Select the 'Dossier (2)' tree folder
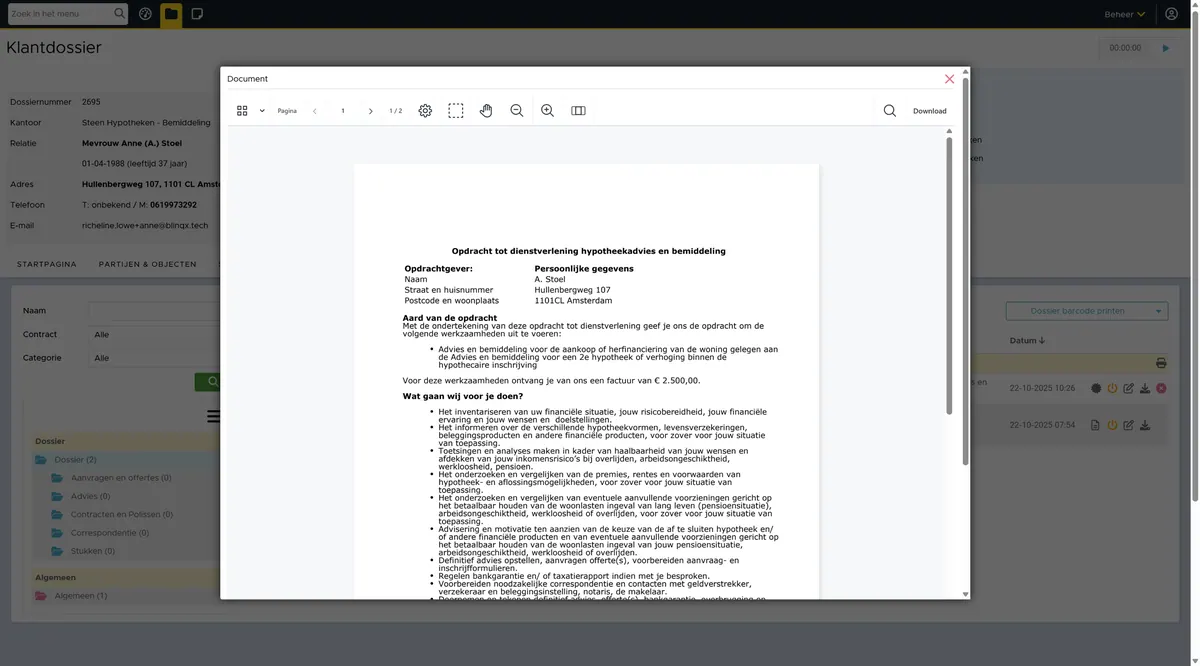This screenshot has height=666, width=1200. 76,460
